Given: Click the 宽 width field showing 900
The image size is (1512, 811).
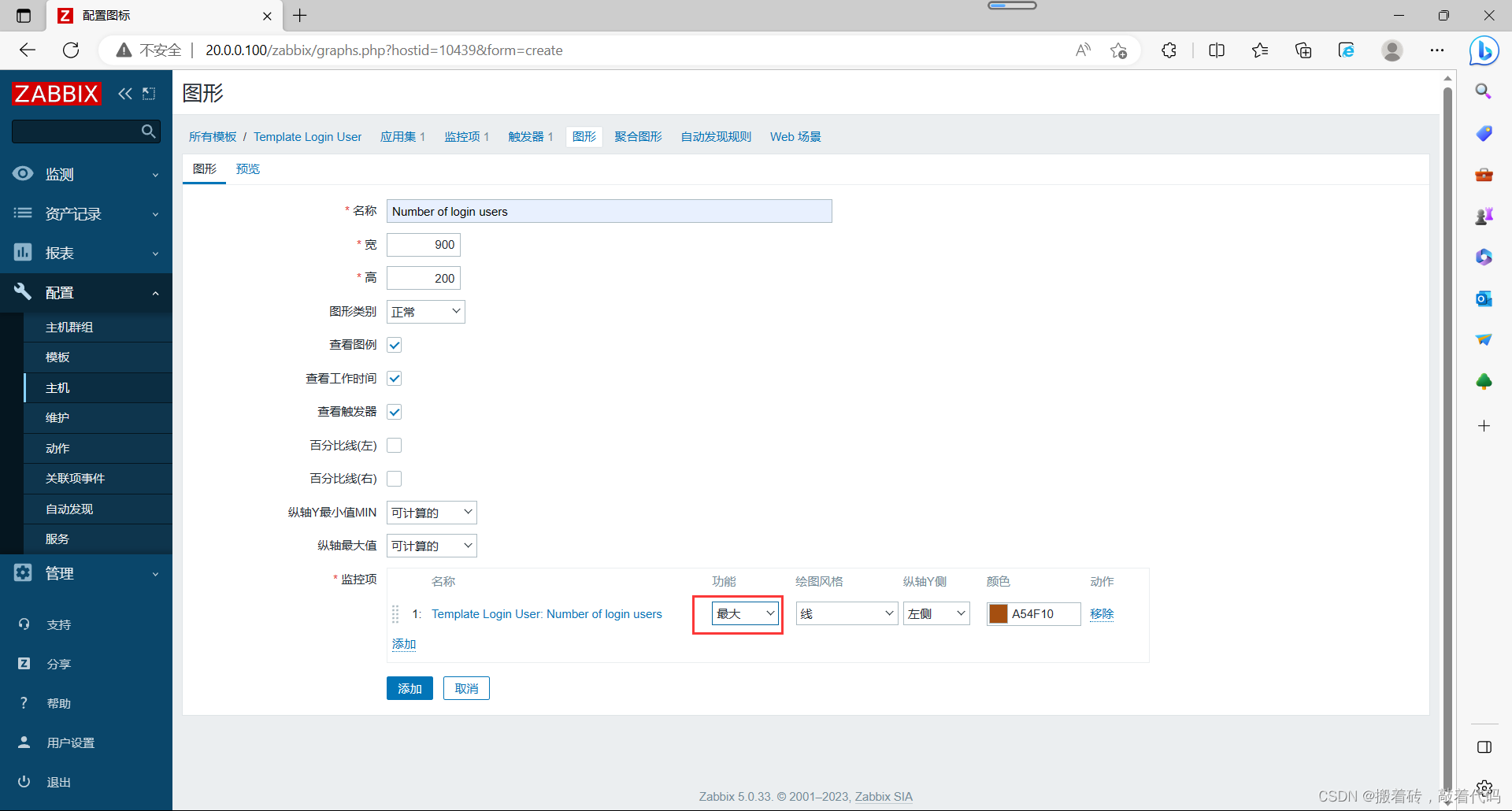Looking at the screenshot, I should 424,245.
